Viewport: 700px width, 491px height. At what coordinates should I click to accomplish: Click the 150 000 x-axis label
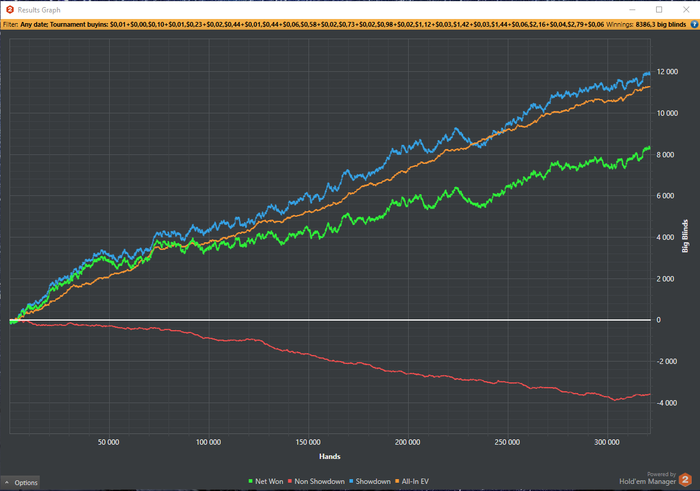(308, 442)
